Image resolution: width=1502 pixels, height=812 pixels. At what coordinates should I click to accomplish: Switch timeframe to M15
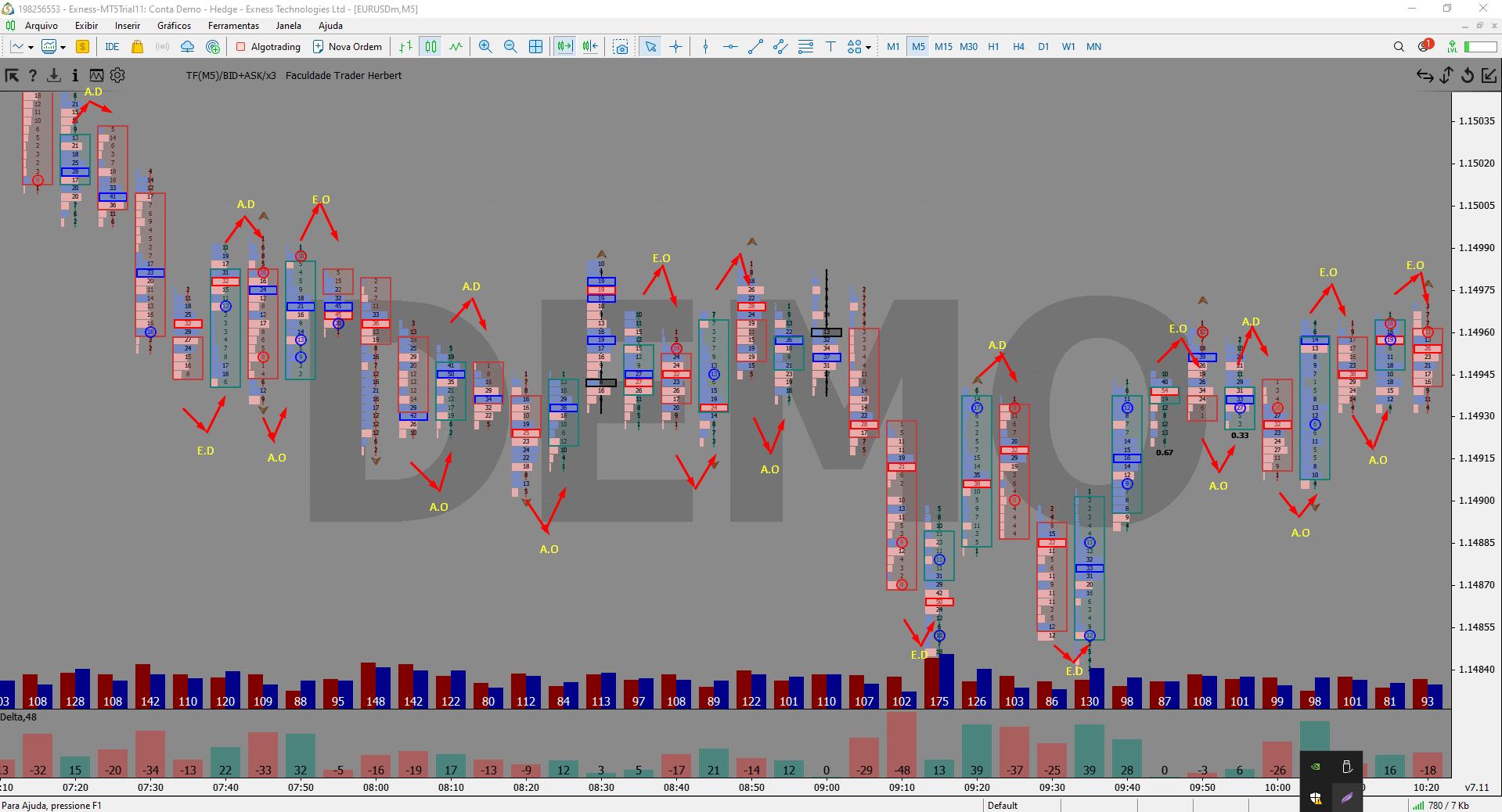coord(943,47)
